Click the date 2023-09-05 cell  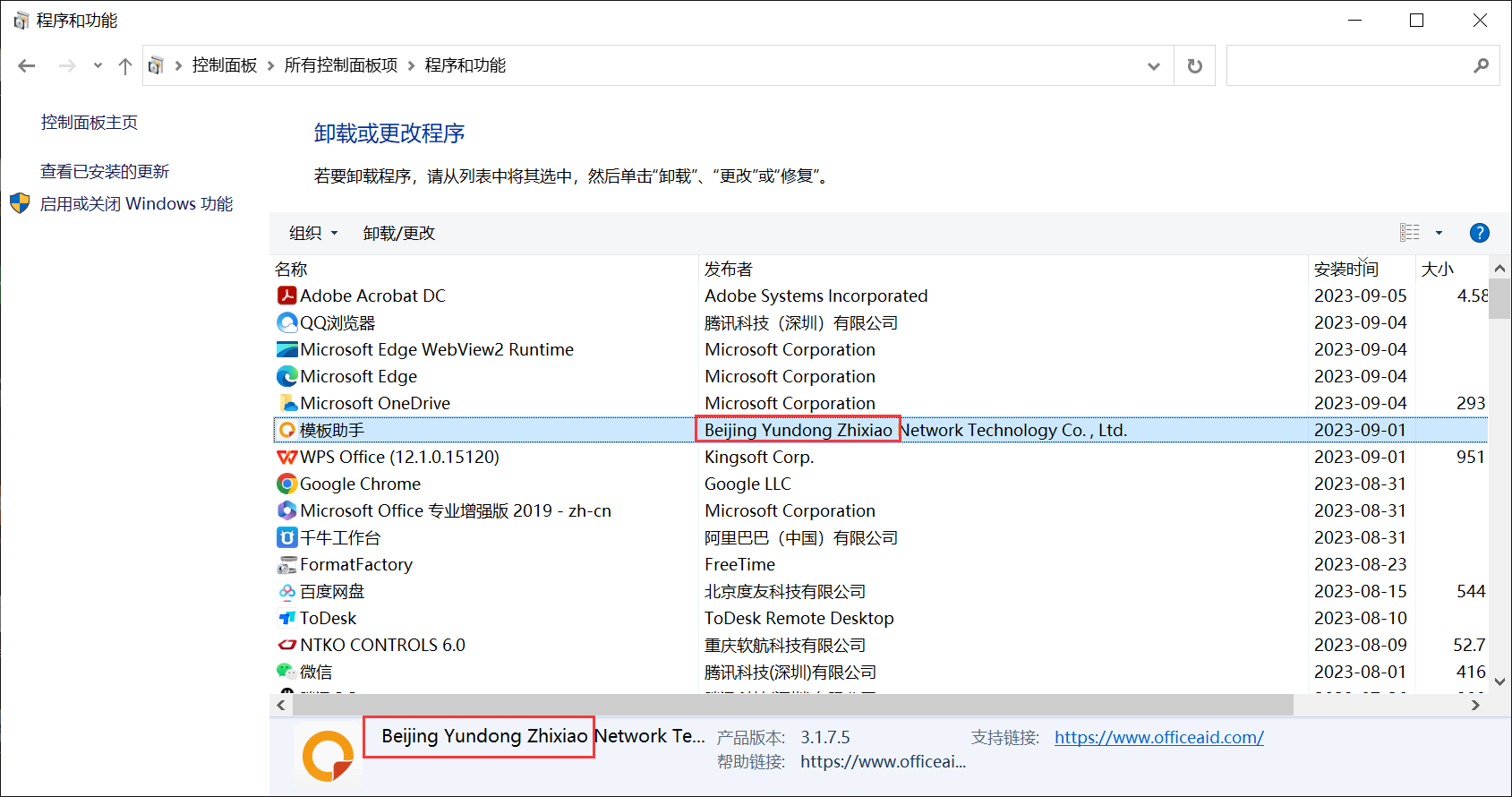(1360, 296)
